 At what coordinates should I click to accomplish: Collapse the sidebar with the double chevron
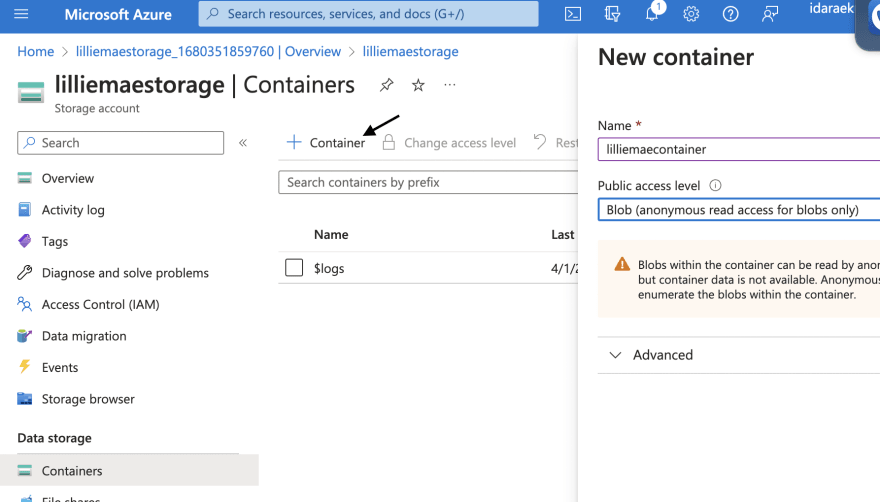point(243,143)
